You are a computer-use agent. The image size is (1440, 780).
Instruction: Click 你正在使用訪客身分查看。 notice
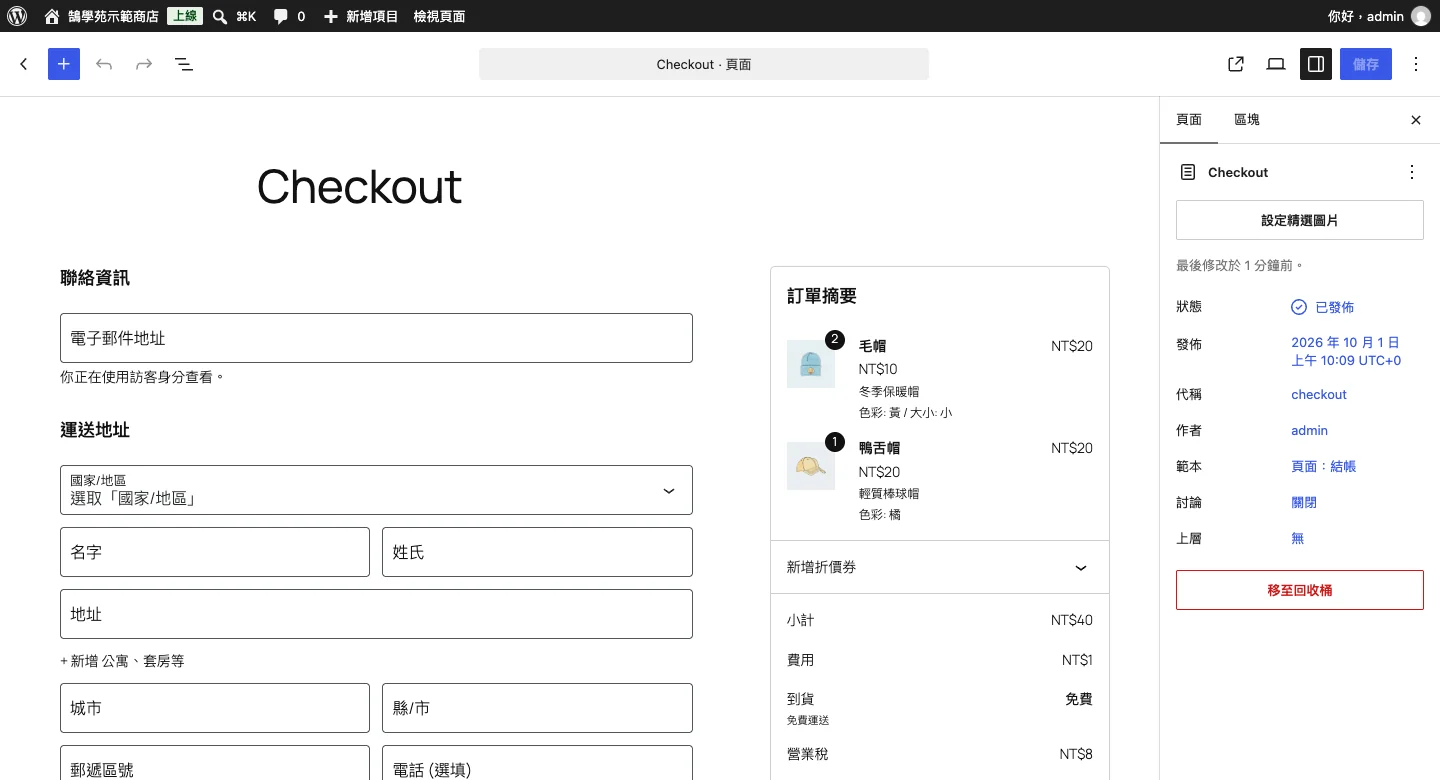coord(142,377)
